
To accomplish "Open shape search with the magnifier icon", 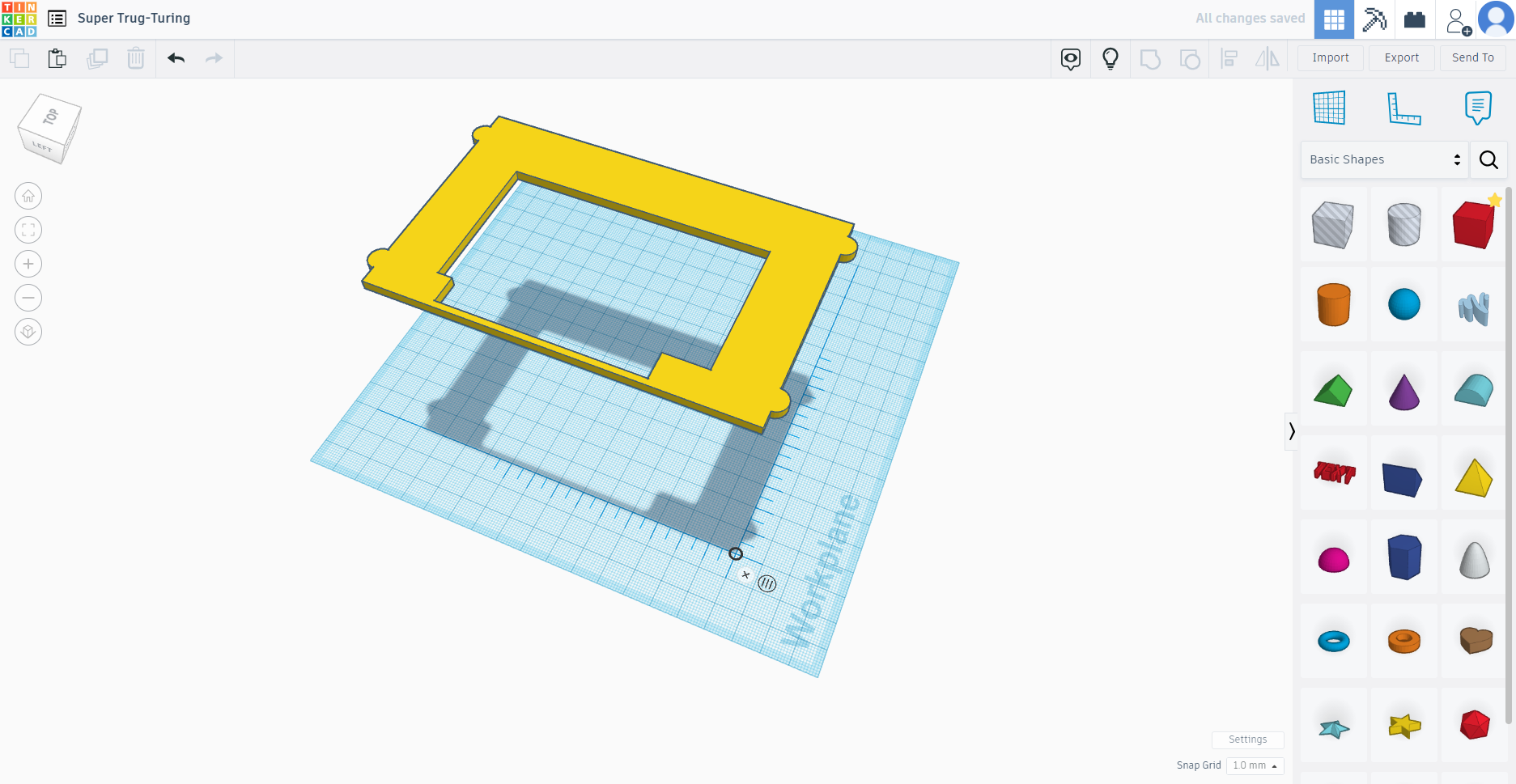I will 1488,159.
